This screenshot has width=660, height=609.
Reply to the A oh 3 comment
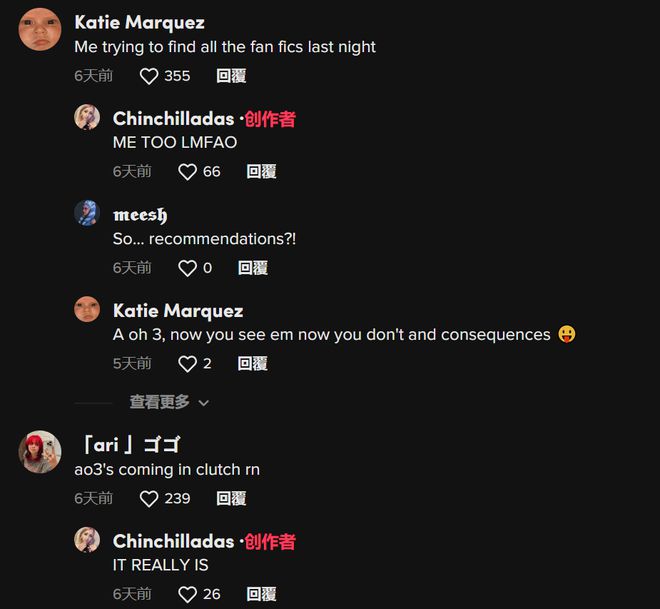[253, 364]
